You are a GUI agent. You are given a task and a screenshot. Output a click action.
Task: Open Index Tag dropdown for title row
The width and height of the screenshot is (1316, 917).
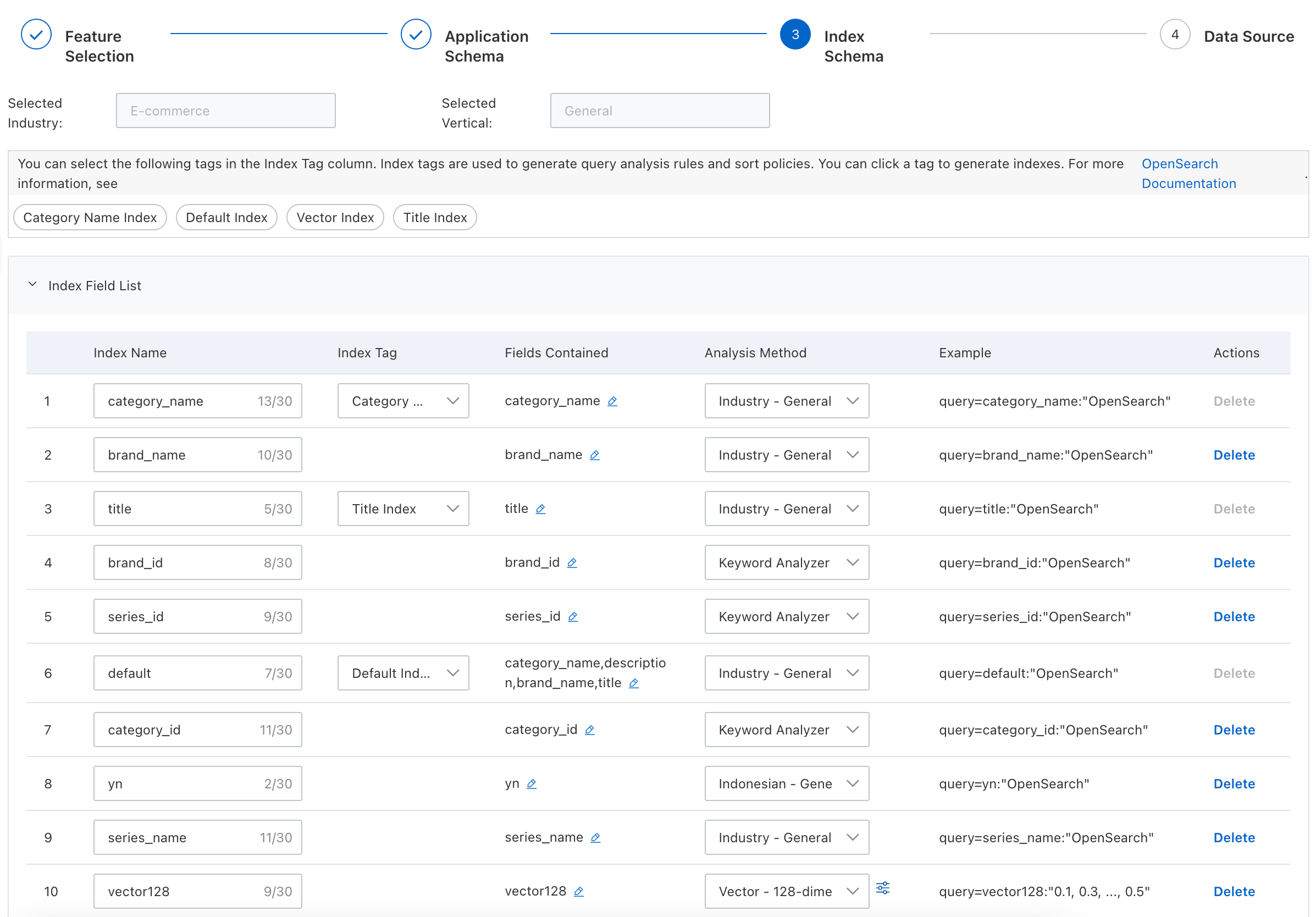[x=403, y=509]
